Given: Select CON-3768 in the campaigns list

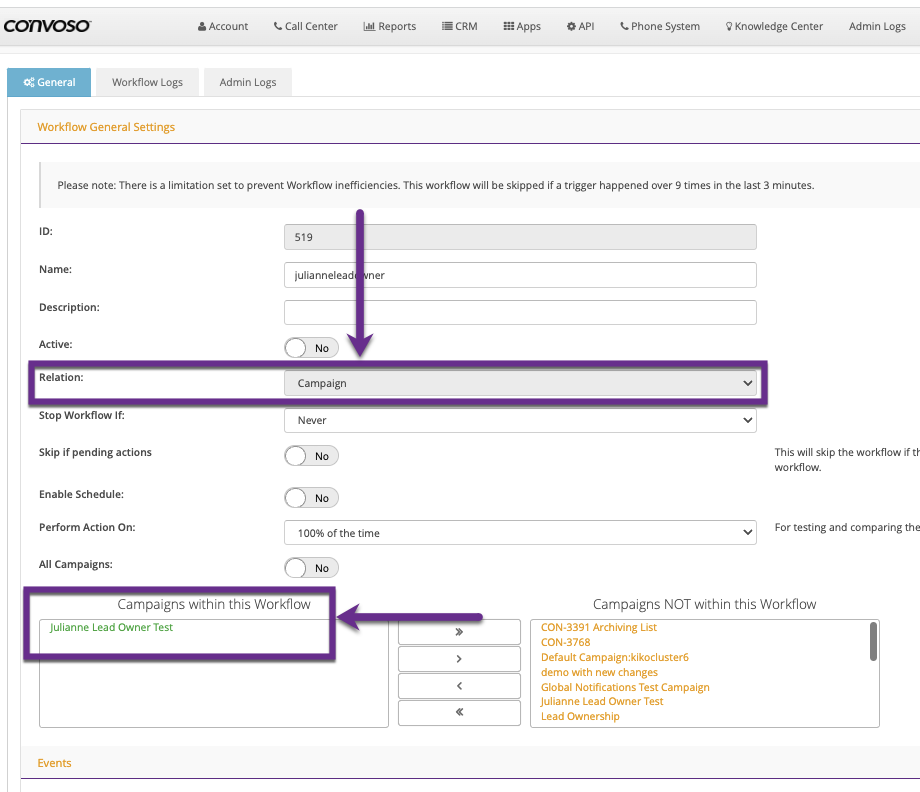Looking at the screenshot, I should (565, 643).
